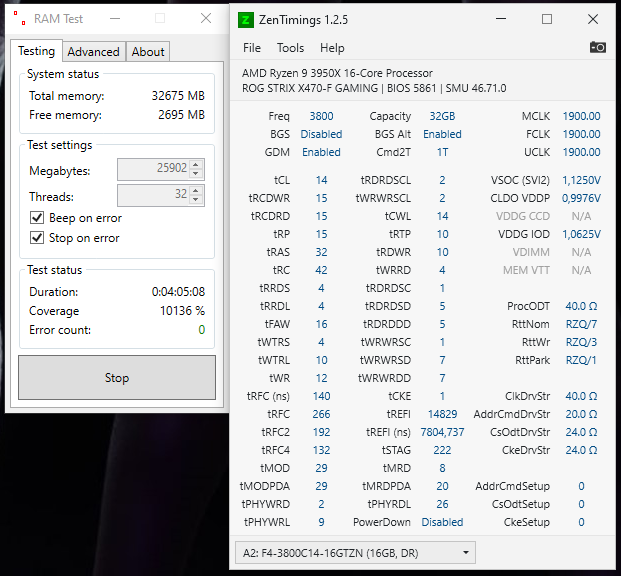
Task: Click the VDDG IOD value 1,0625V
Action: 581,234
